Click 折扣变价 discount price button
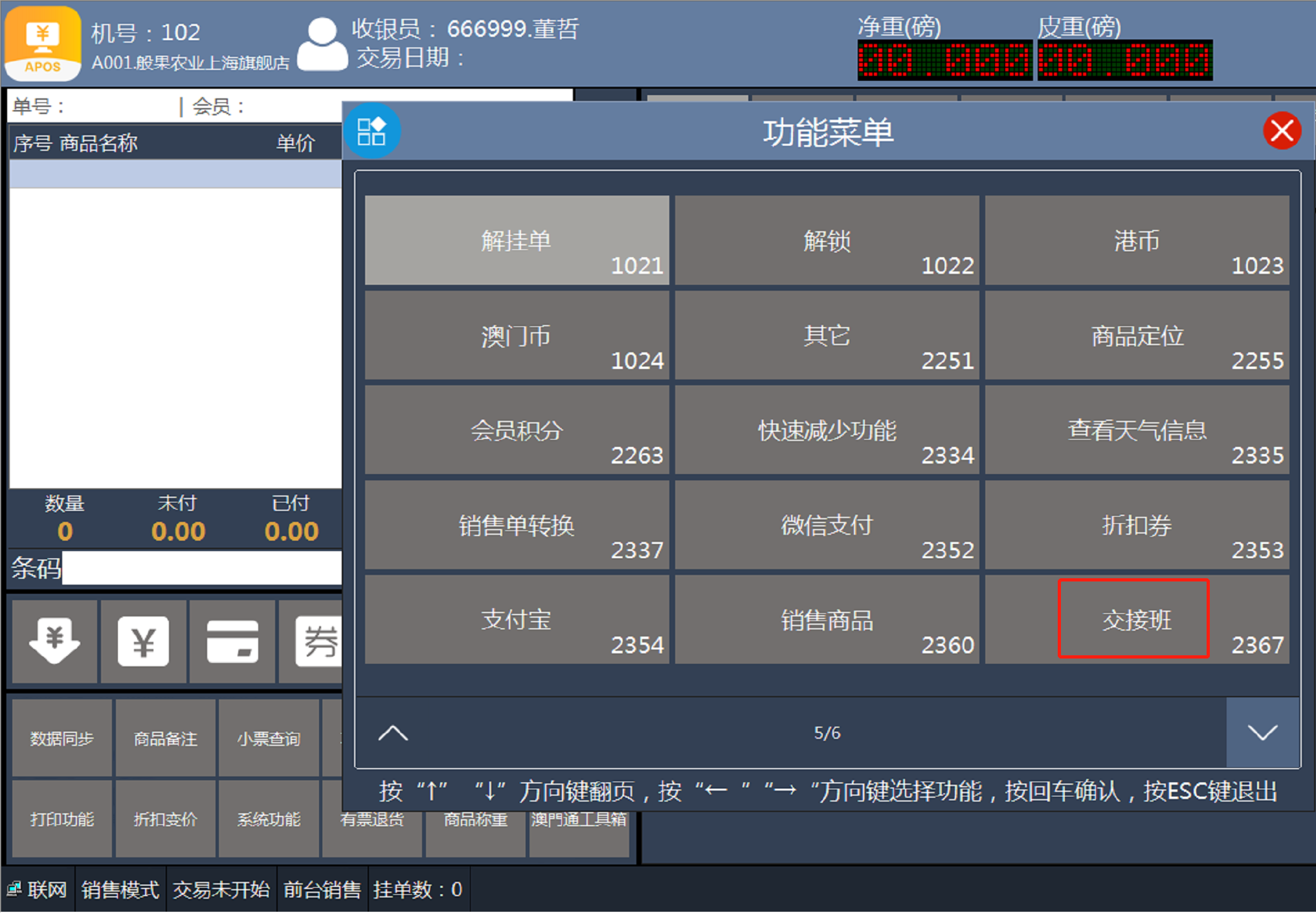1316x913 pixels. tap(165, 819)
